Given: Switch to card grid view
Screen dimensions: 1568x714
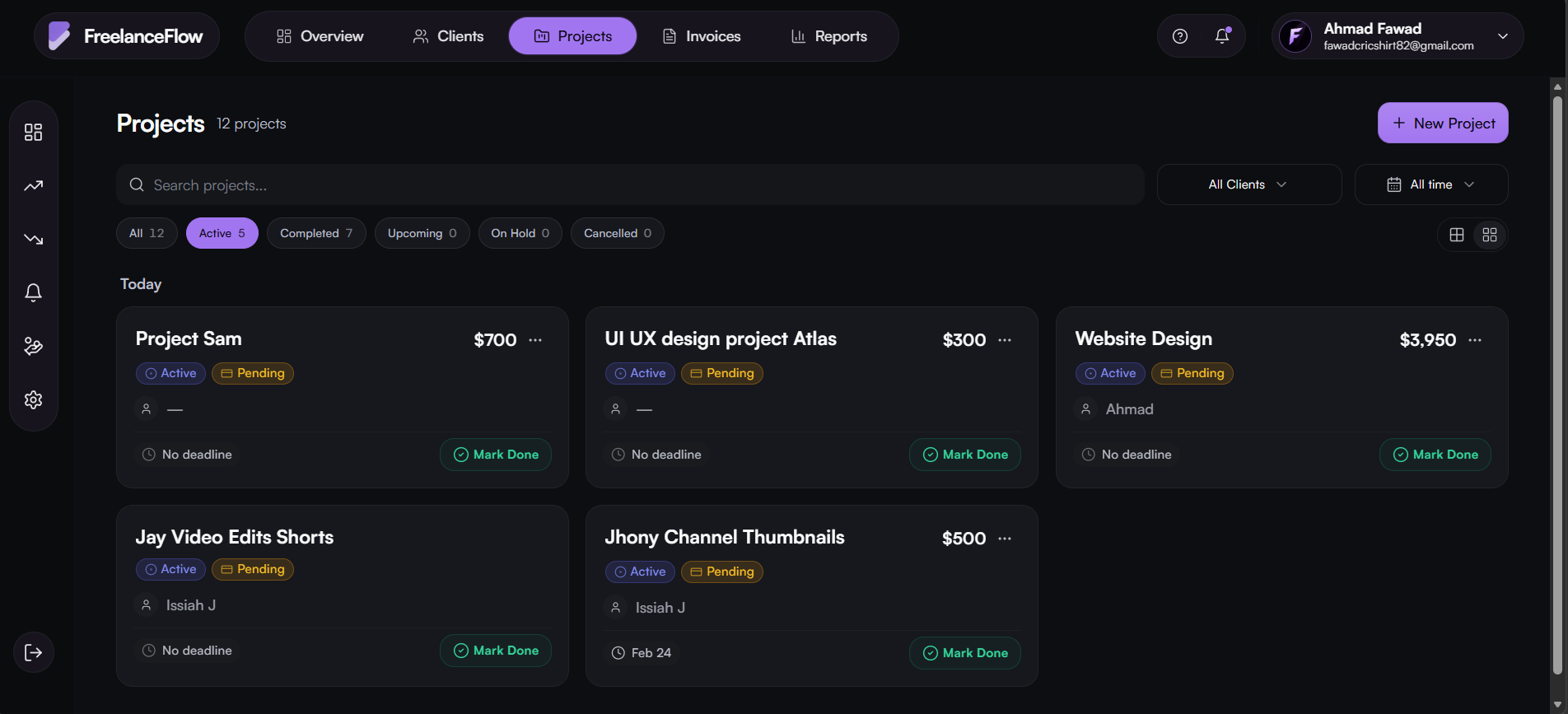Looking at the screenshot, I should pyautogui.click(x=1489, y=235).
